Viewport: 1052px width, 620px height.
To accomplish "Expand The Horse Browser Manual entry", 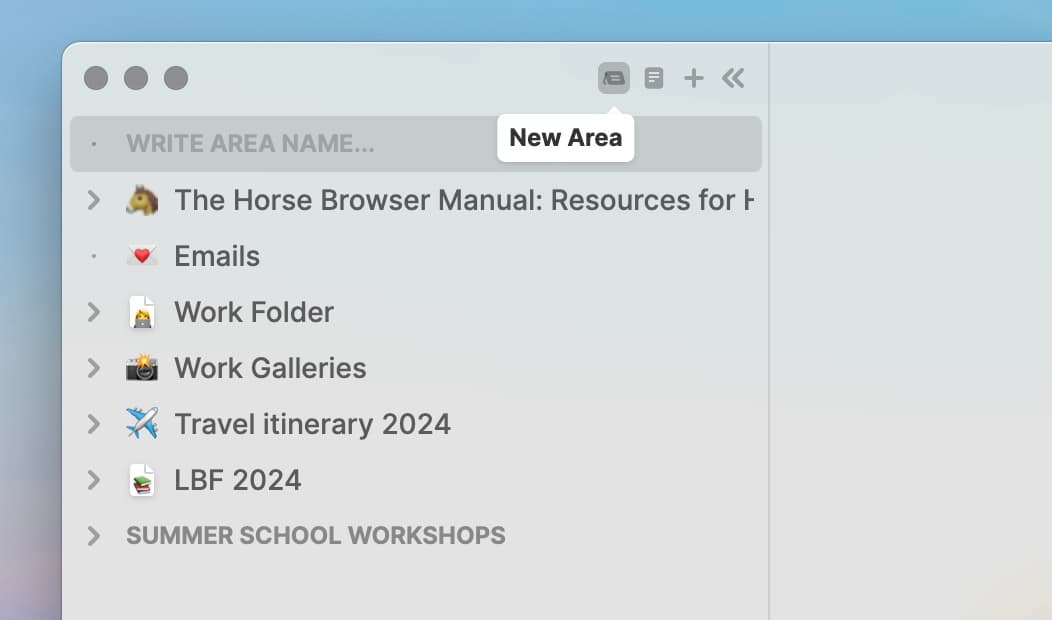I will point(93,200).
